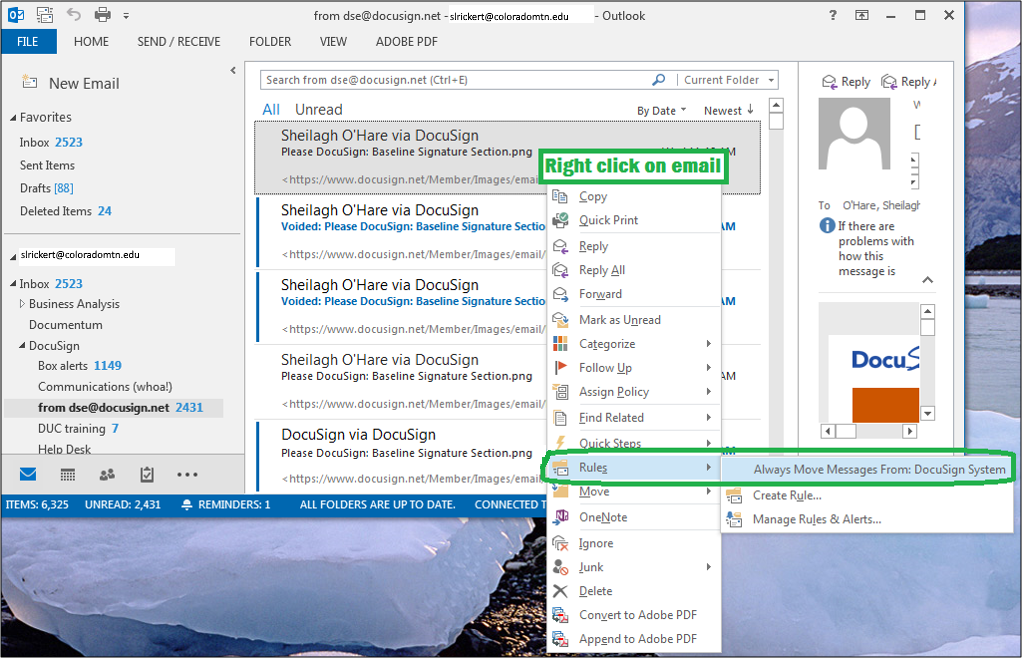Click Reply All in the reading pane
Viewport: 1022px width, 658px height.
point(909,81)
